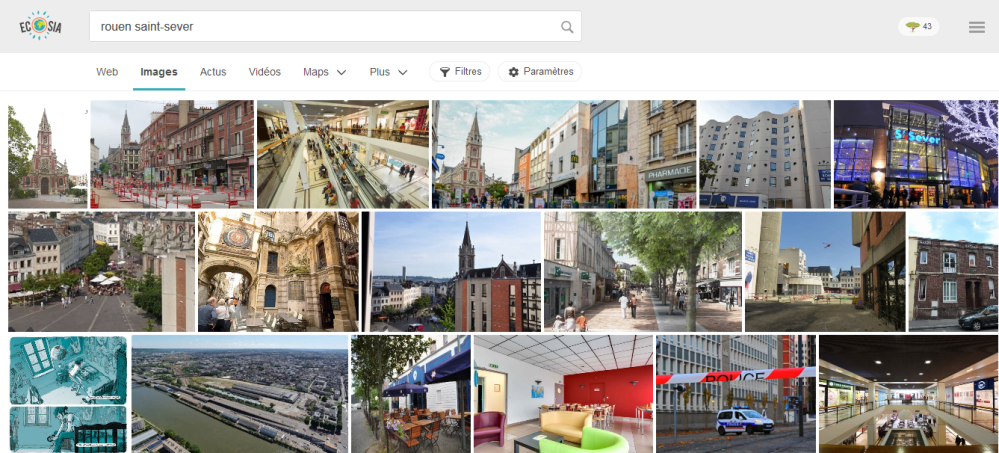Open the white wavy-roof building thumbnail

pyautogui.click(x=765, y=154)
